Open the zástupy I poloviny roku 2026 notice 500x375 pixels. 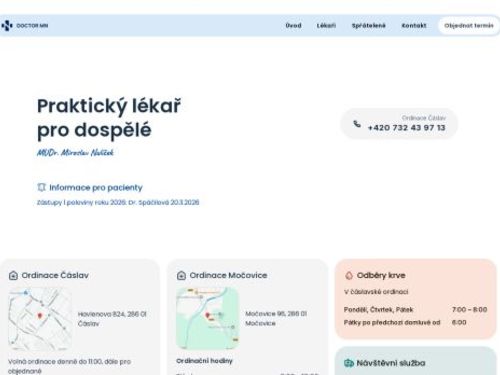tap(118, 202)
